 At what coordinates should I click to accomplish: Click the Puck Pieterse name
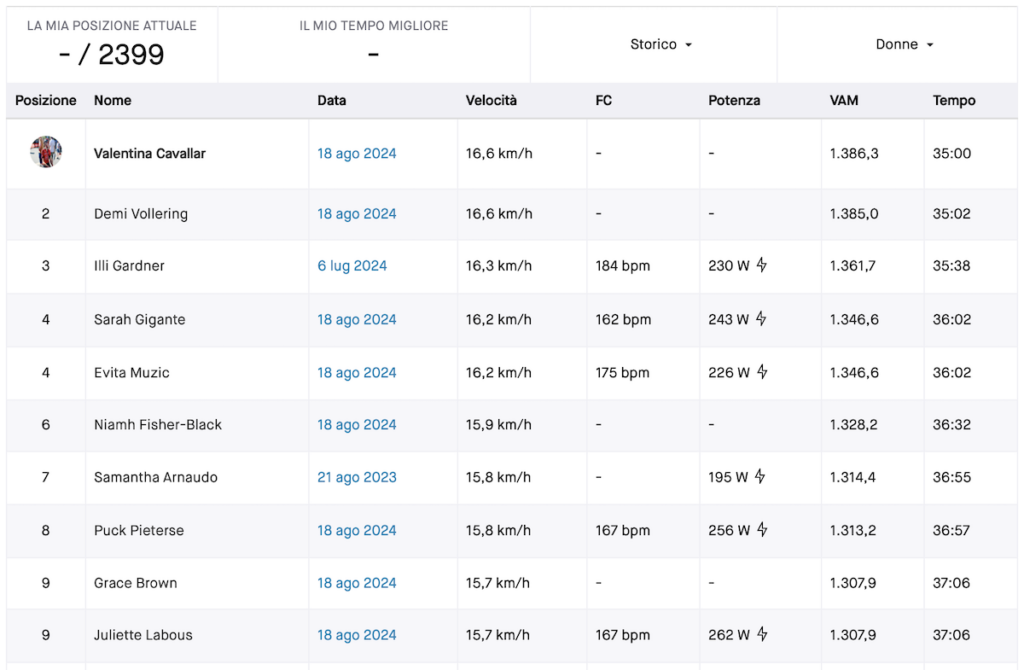pos(138,530)
